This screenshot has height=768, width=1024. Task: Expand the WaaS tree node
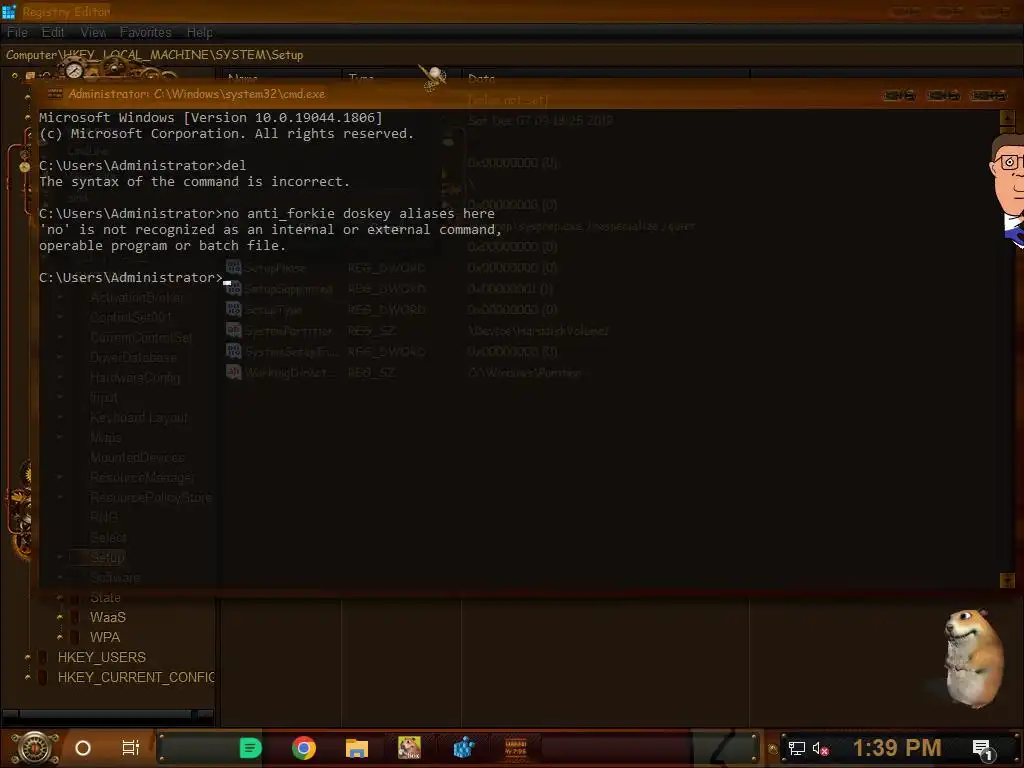point(59,617)
